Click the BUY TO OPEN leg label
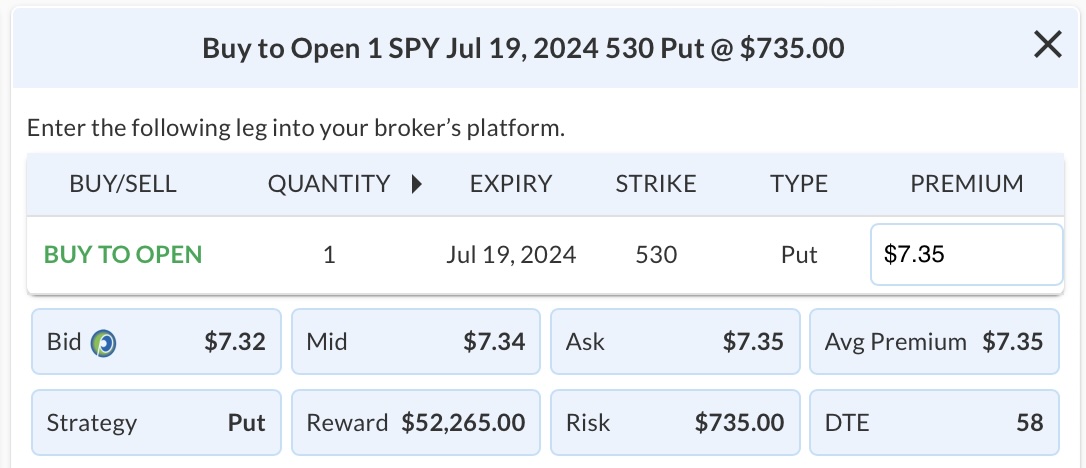The height and width of the screenshot is (468, 1086). click(x=123, y=255)
